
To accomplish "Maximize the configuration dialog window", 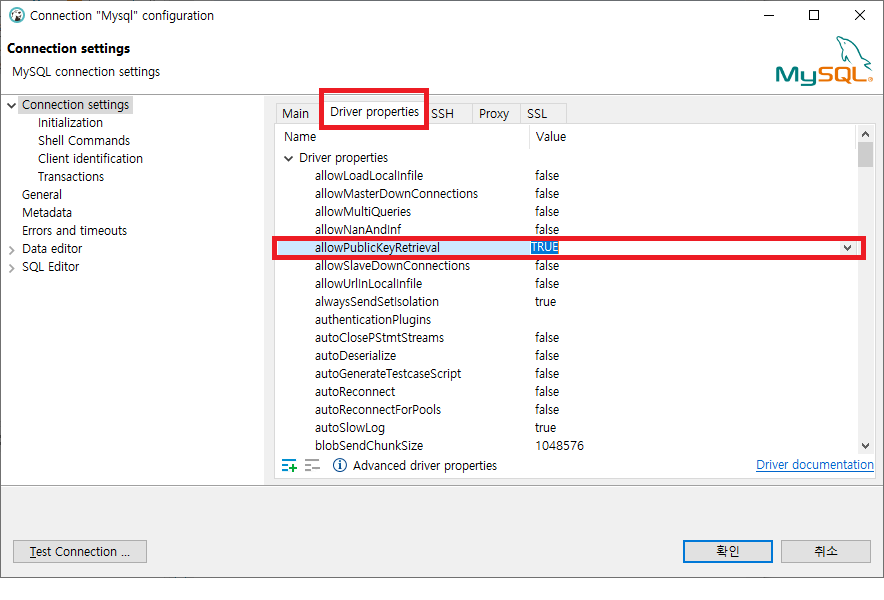I will [x=814, y=15].
